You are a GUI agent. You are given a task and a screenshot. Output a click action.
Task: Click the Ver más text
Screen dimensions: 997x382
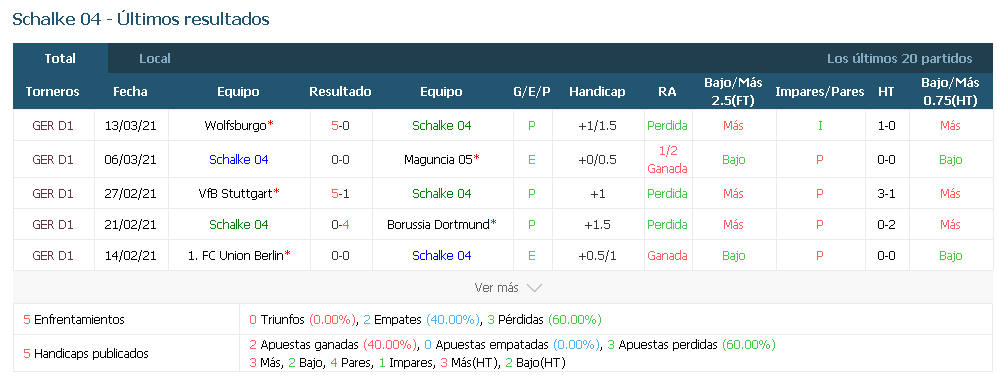point(497,288)
